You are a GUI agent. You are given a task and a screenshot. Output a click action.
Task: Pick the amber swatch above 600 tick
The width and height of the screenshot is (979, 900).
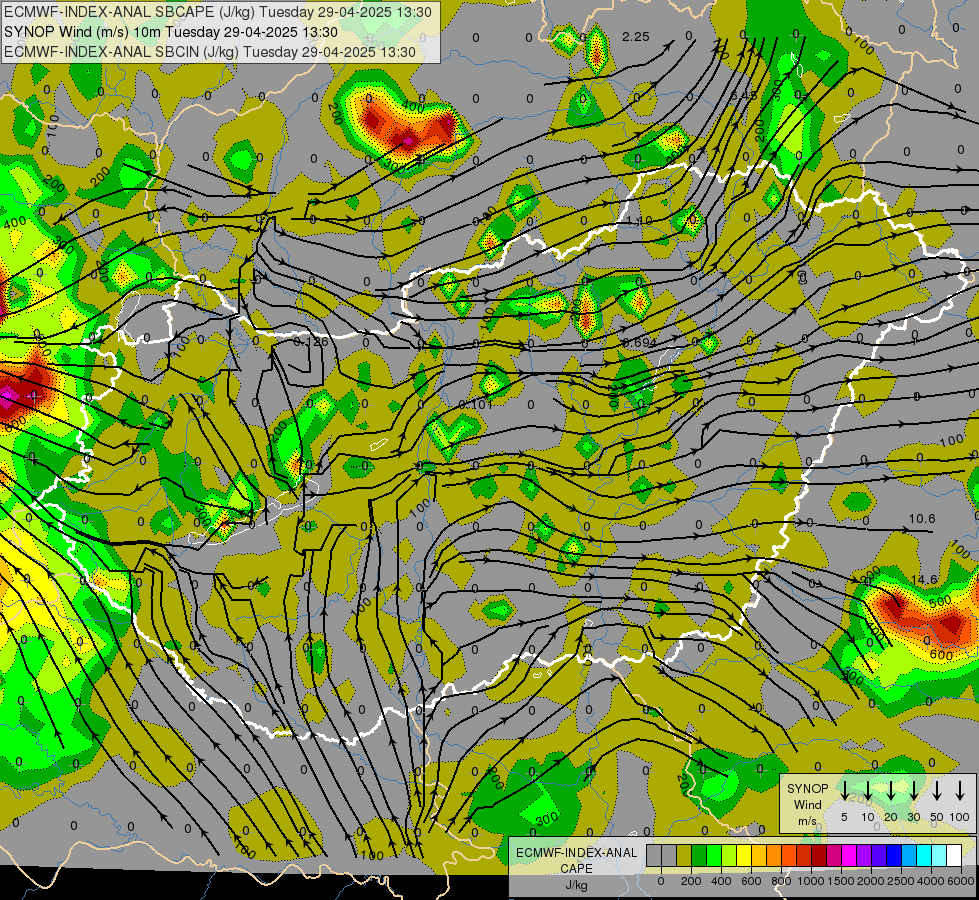(759, 855)
